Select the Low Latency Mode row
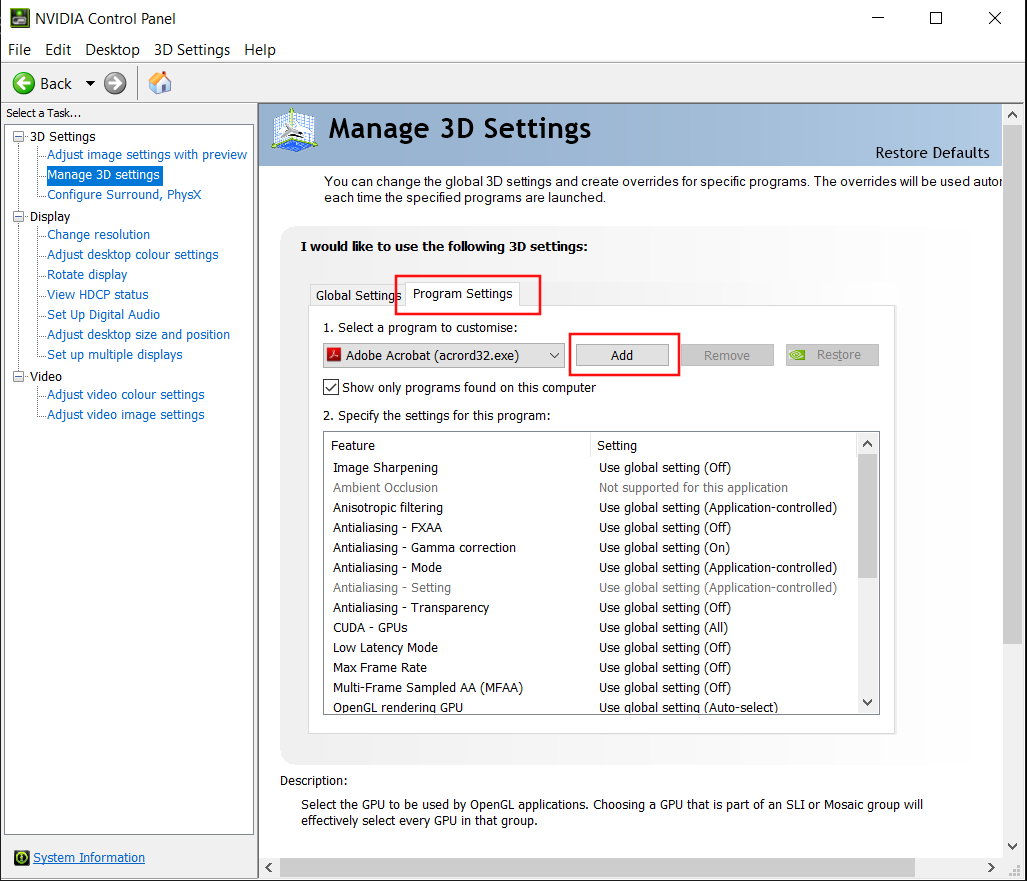1027x881 pixels. pyautogui.click(x=590, y=647)
